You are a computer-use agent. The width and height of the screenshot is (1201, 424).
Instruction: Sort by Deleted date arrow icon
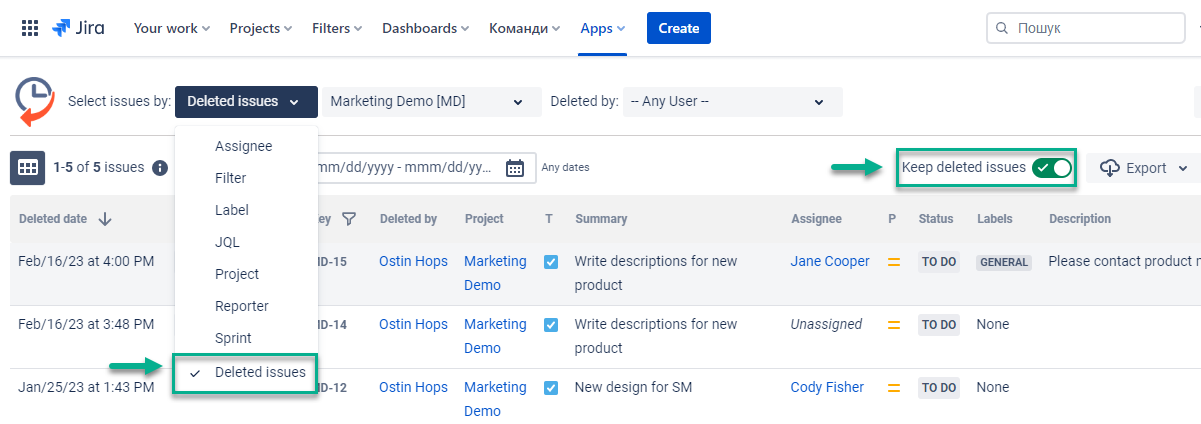tap(105, 219)
